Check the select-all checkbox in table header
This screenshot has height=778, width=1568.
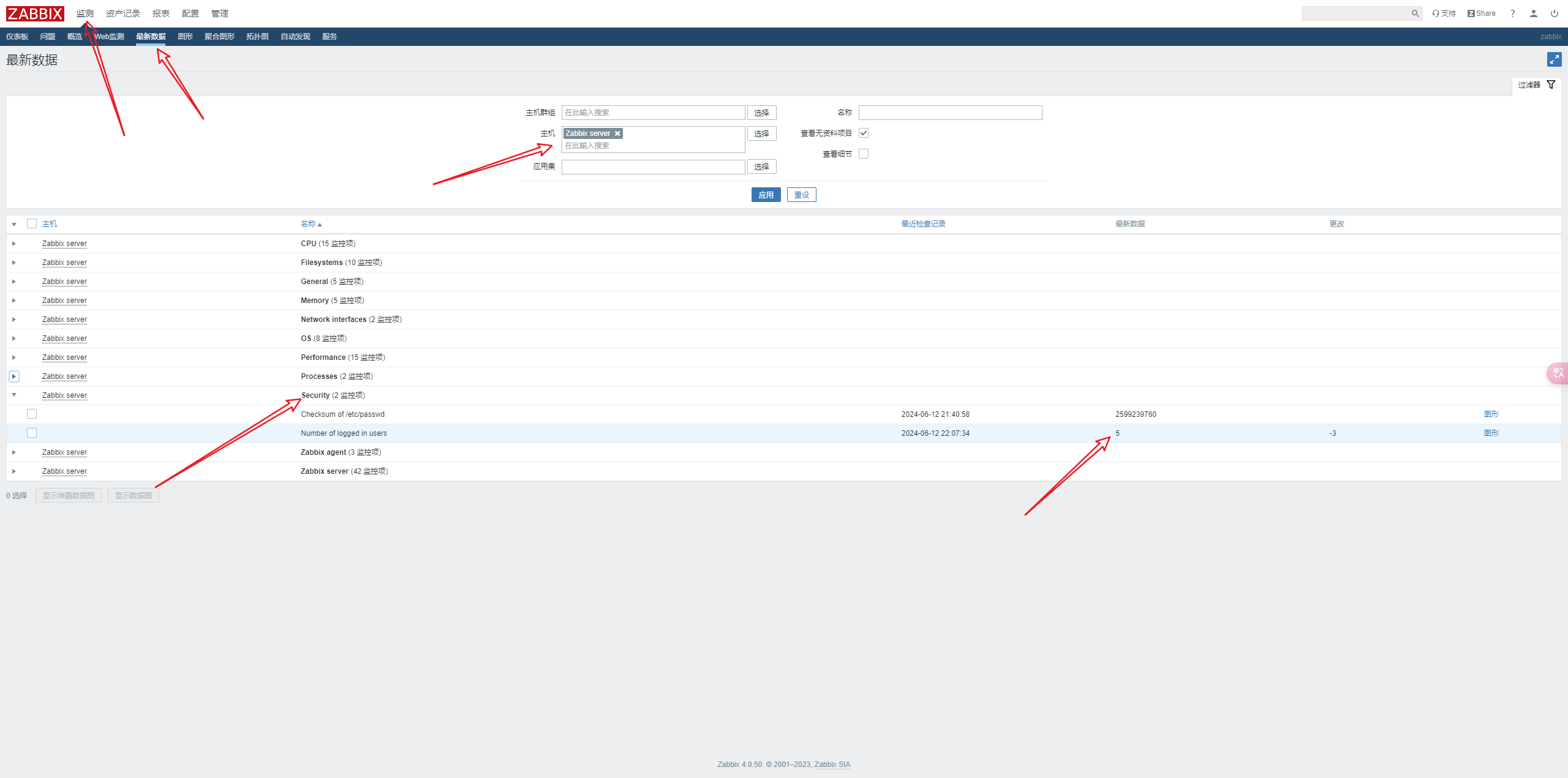pos(32,224)
